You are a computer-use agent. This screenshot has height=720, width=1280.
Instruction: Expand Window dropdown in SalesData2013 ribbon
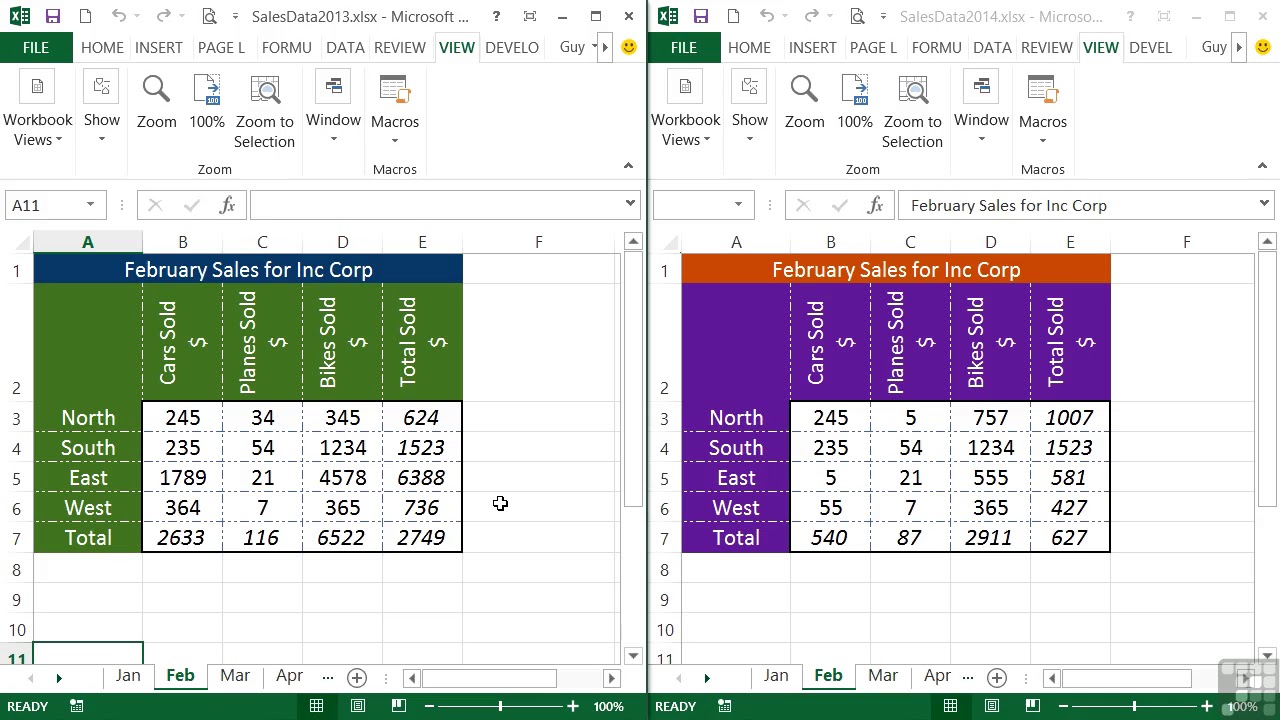pos(333,110)
